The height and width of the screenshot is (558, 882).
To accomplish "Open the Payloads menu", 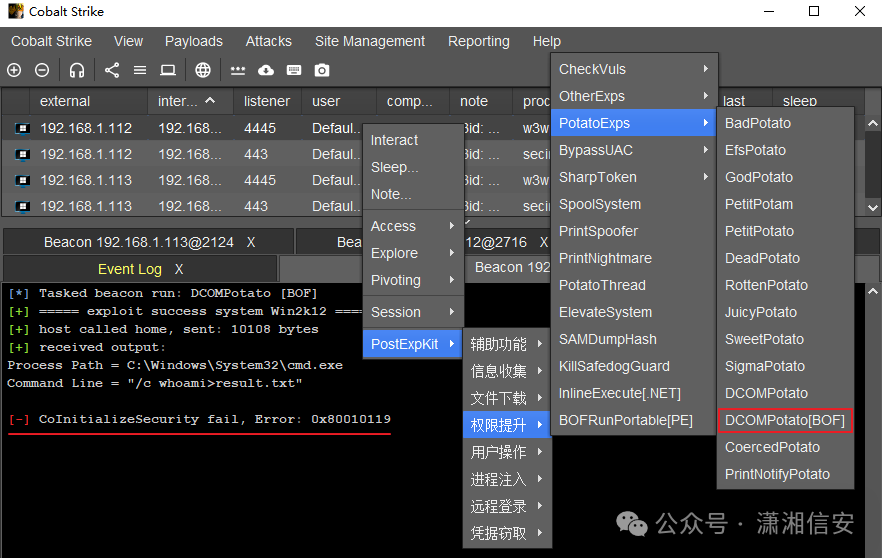I will 194,42.
